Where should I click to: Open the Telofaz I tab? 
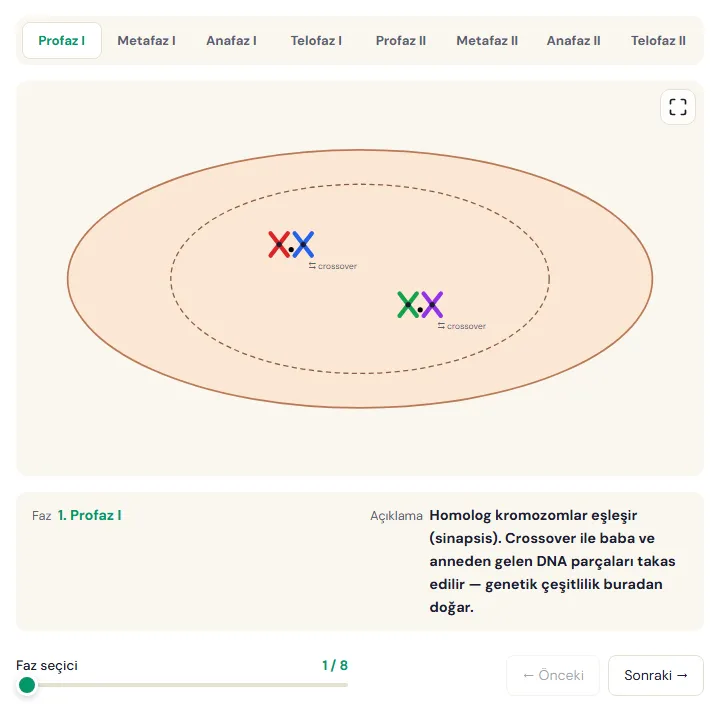point(316,40)
